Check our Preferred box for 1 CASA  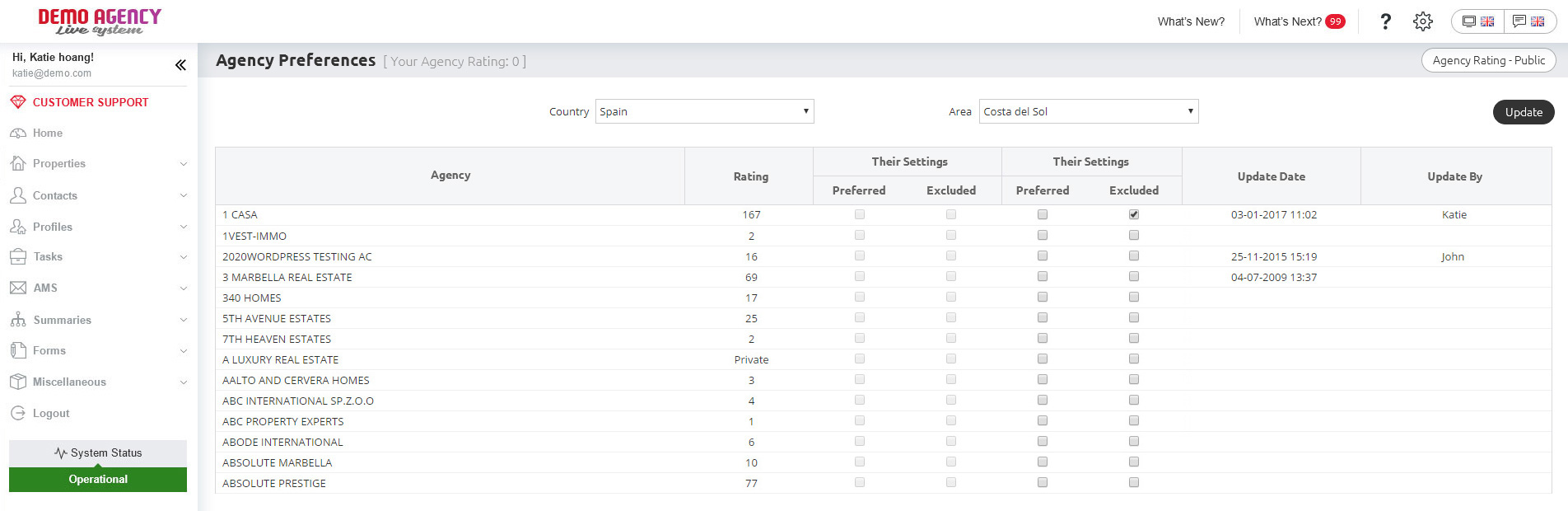coord(1043,214)
